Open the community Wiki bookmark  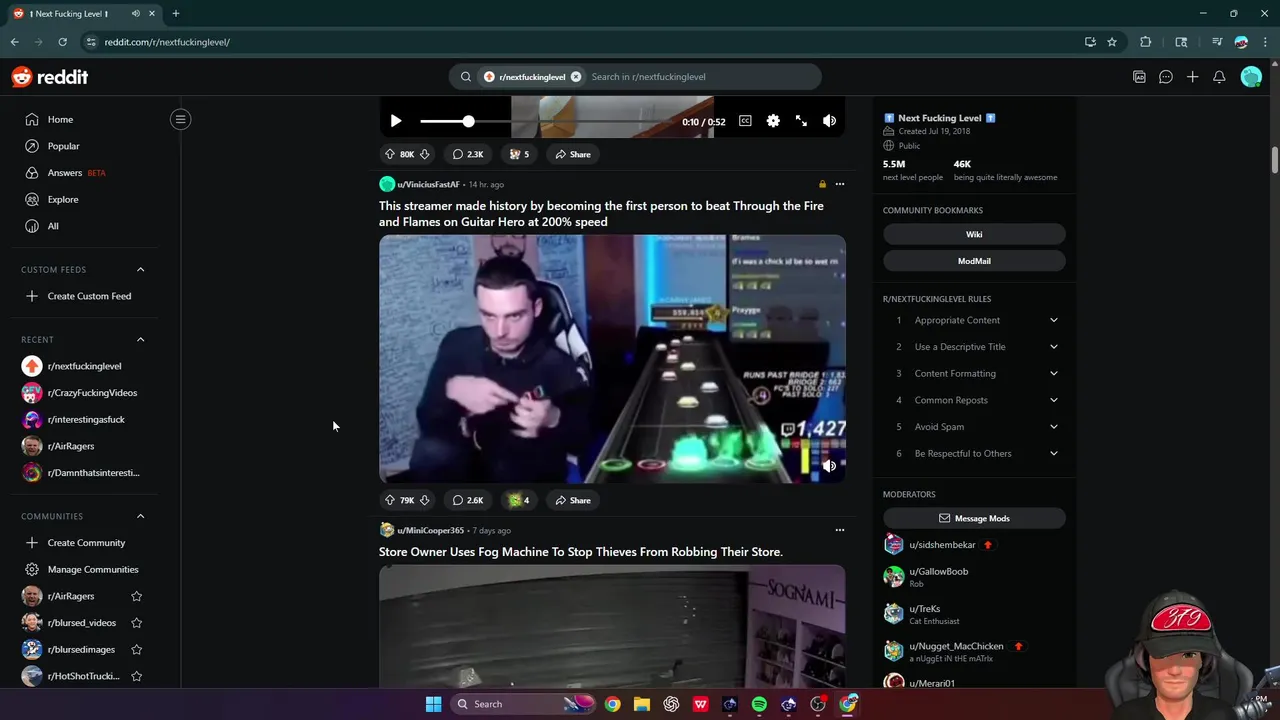pos(974,234)
